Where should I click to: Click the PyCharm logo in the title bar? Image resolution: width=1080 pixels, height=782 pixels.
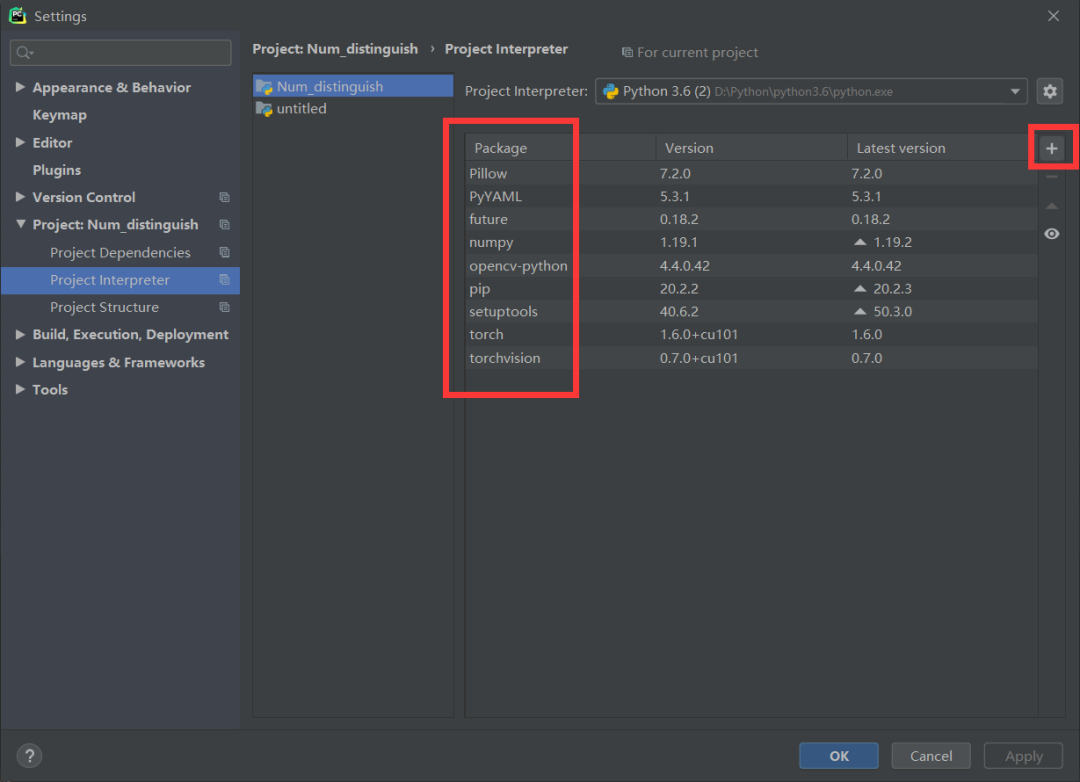(17, 15)
